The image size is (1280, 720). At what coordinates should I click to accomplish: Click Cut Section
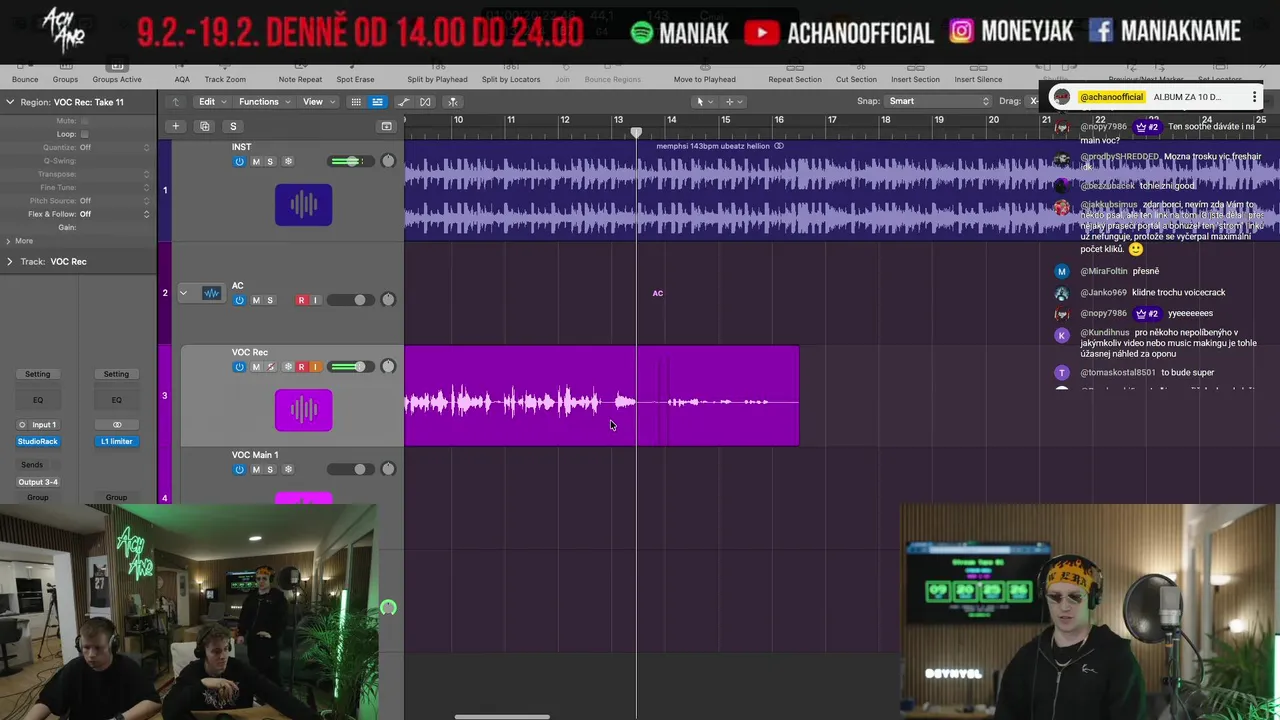point(856,79)
